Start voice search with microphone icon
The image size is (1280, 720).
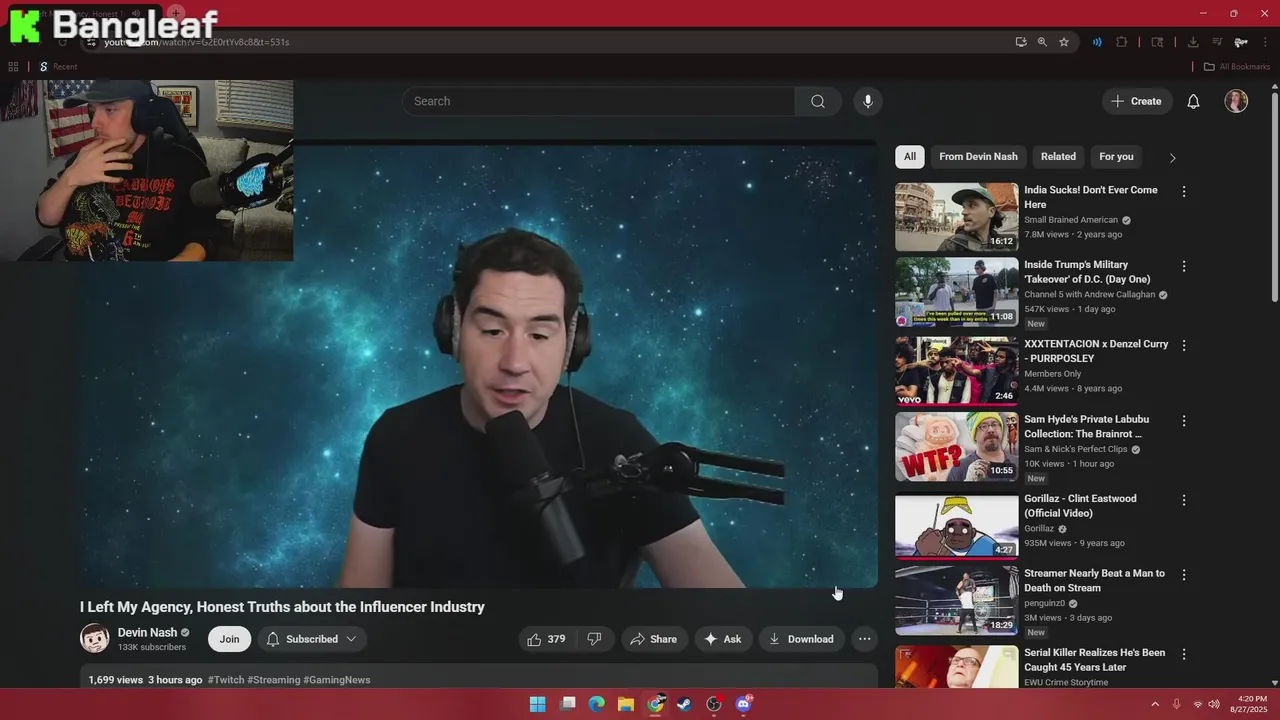(x=868, y=101)
